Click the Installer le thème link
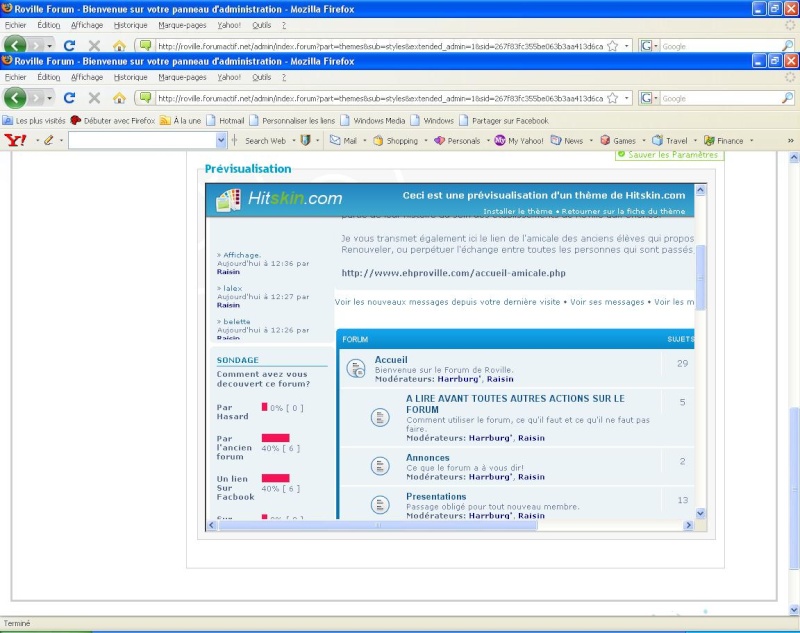The width and height of the screenshot is (800, 633). pos(517,211)
